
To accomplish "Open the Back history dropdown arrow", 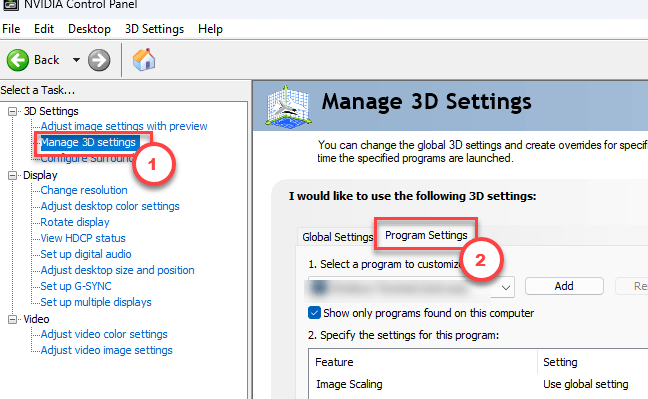I will (76, 60).
